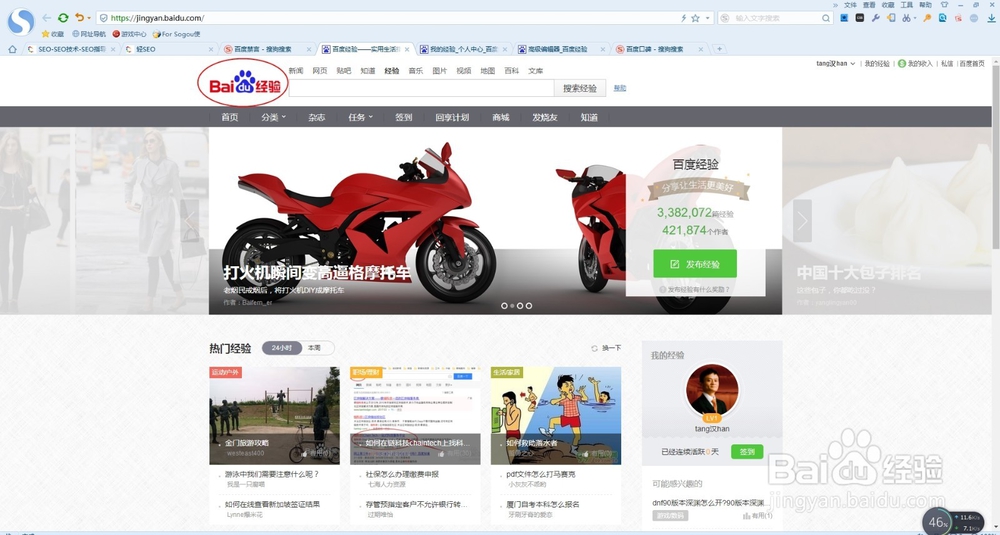The width and height of the screenshot is (1000, 535).
Task: Switch to the 轻SEO tab
Action: click(170, 49)
